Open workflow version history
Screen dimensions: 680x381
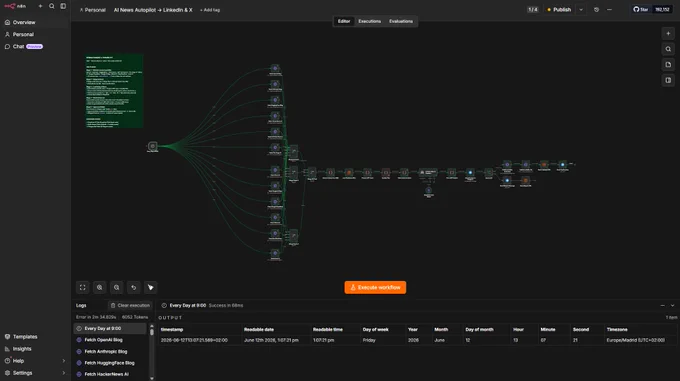click(596, 10)
